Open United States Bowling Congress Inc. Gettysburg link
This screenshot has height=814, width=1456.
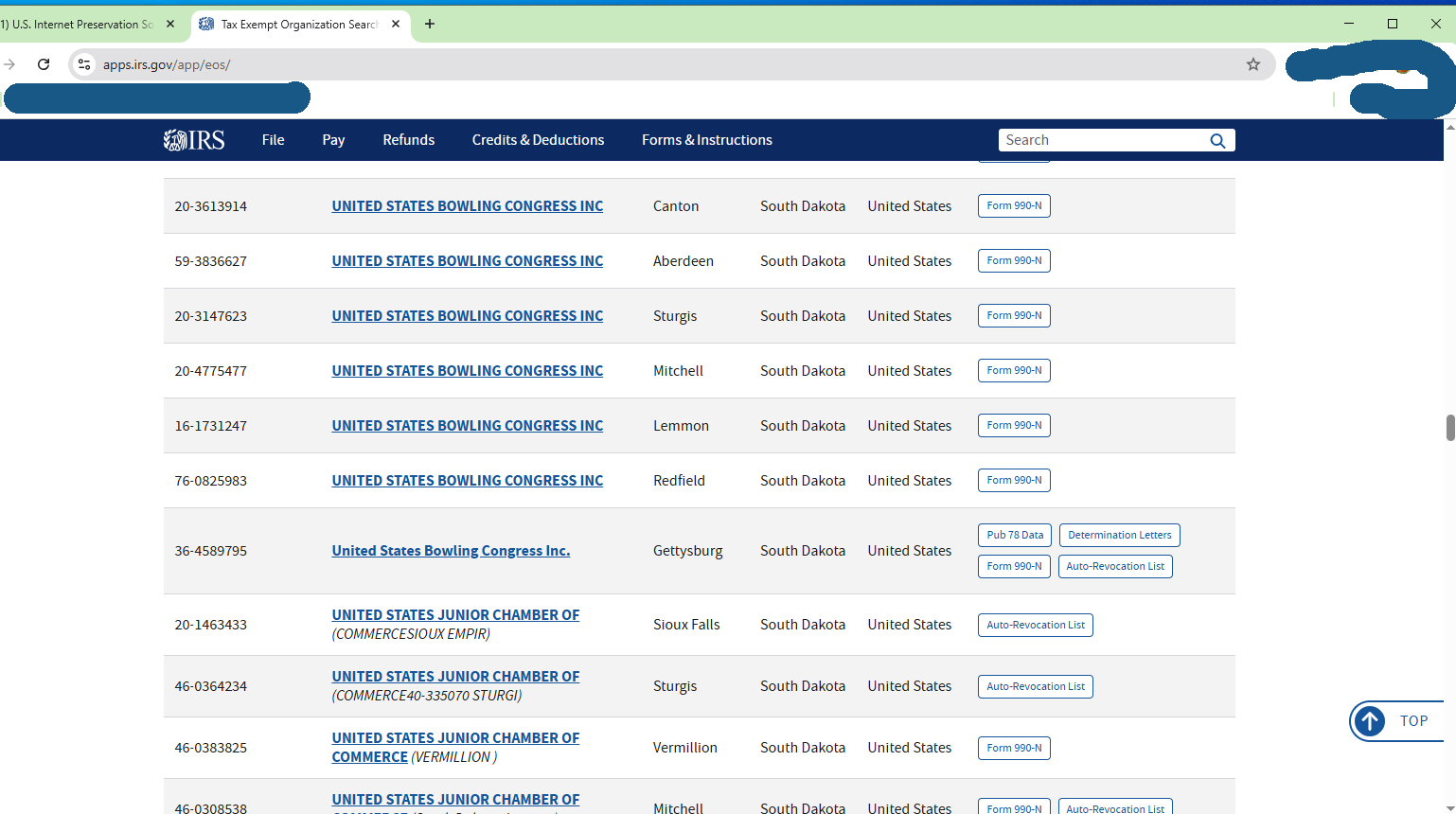(x=451, y=551)
